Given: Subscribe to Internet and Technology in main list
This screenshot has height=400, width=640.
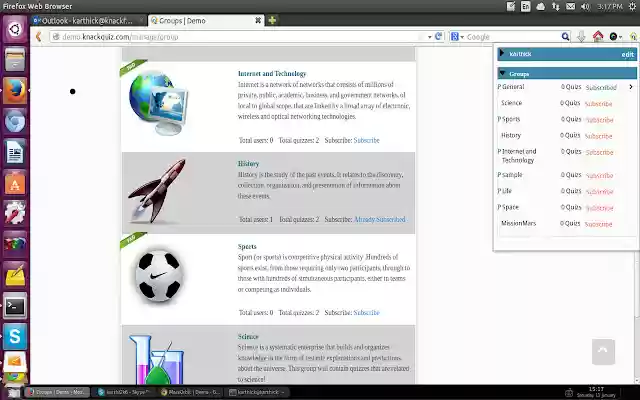Looking at the screenshot, I should pos(367,140).
